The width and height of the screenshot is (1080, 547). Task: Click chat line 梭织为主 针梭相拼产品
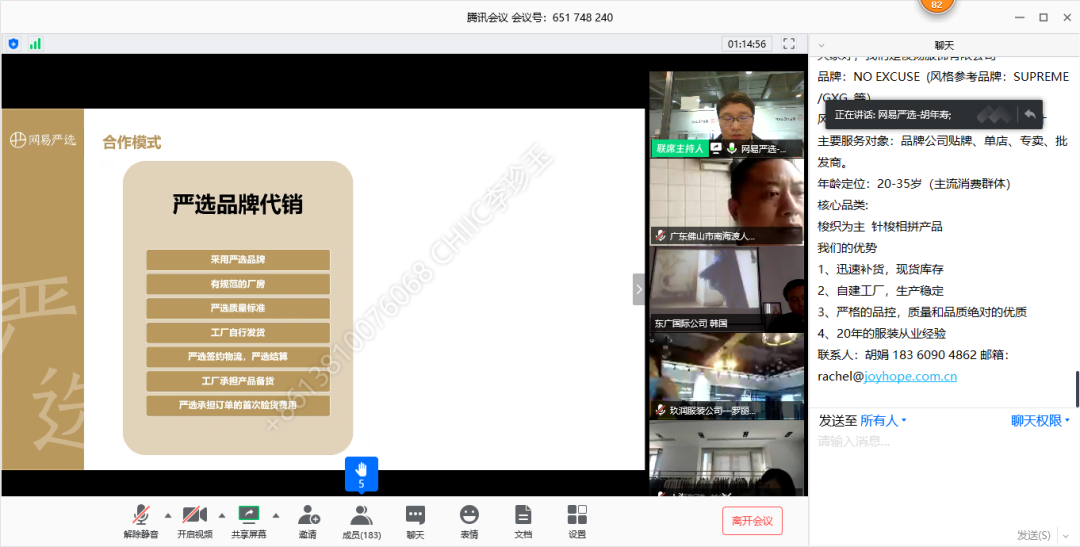coord(880,227)
